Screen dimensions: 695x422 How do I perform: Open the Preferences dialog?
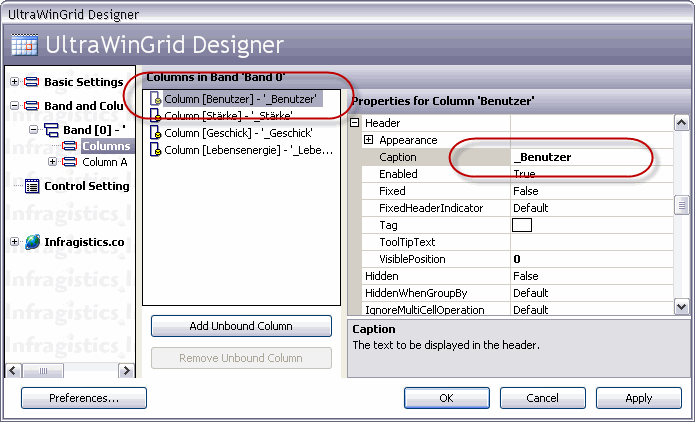pyautogui.click(x=84, y=398)
